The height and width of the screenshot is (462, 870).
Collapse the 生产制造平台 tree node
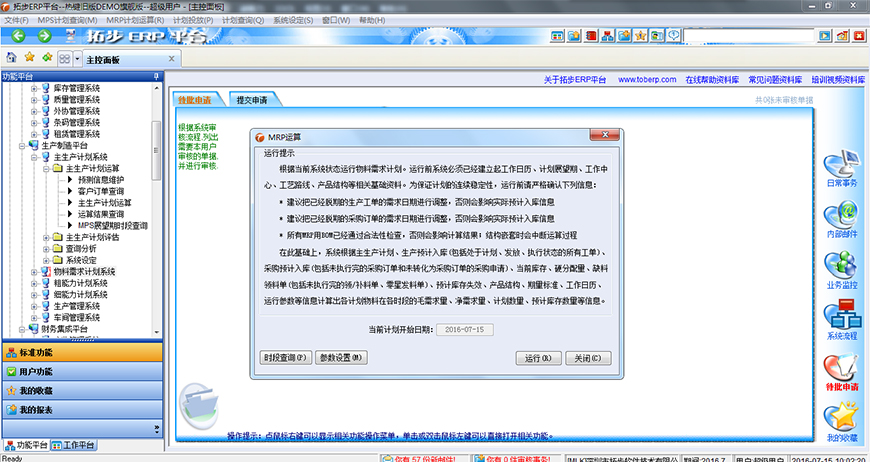click(21, 146)
